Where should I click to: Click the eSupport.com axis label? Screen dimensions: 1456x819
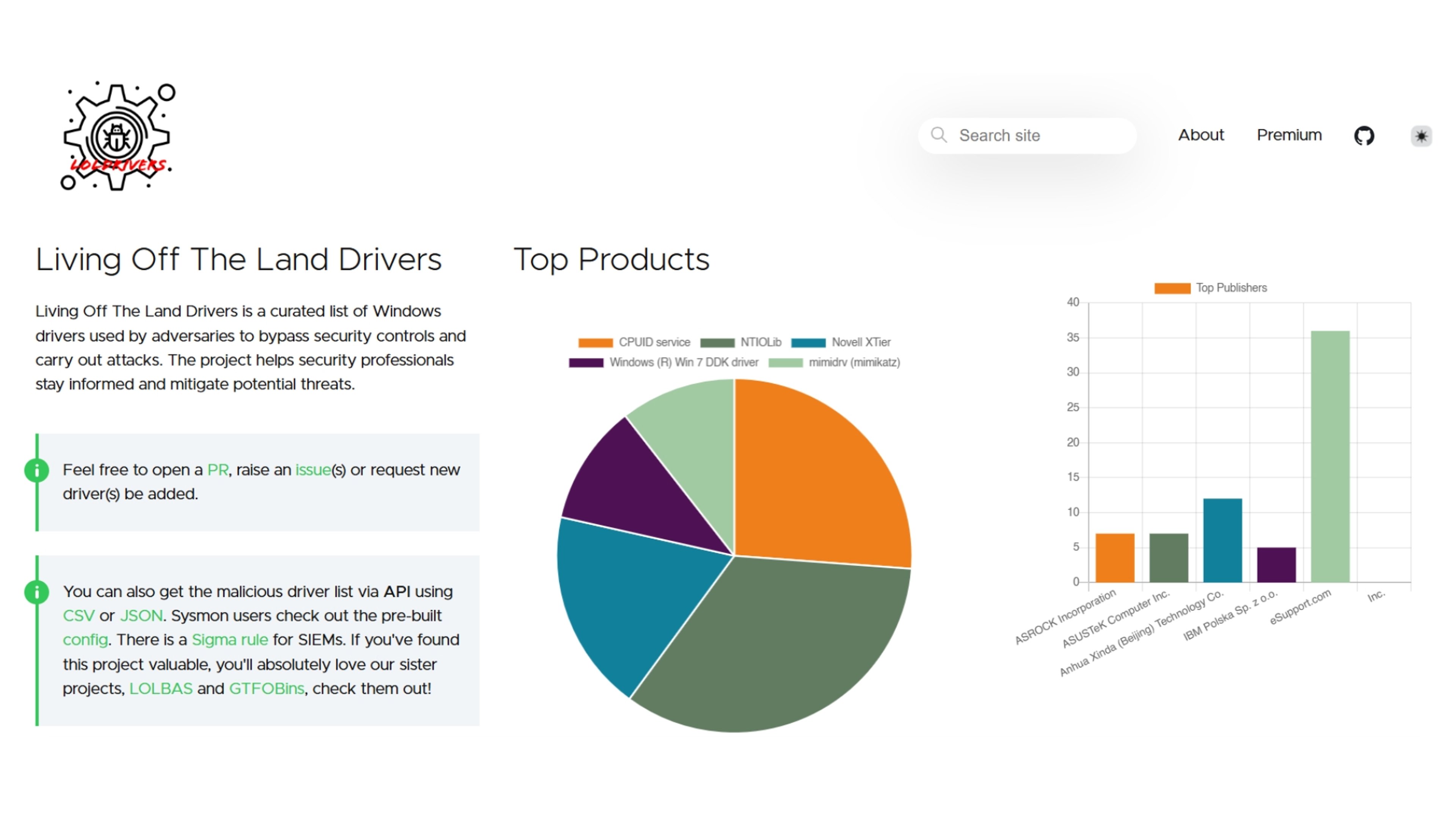pyautogui.click(x=1300, y=607)
